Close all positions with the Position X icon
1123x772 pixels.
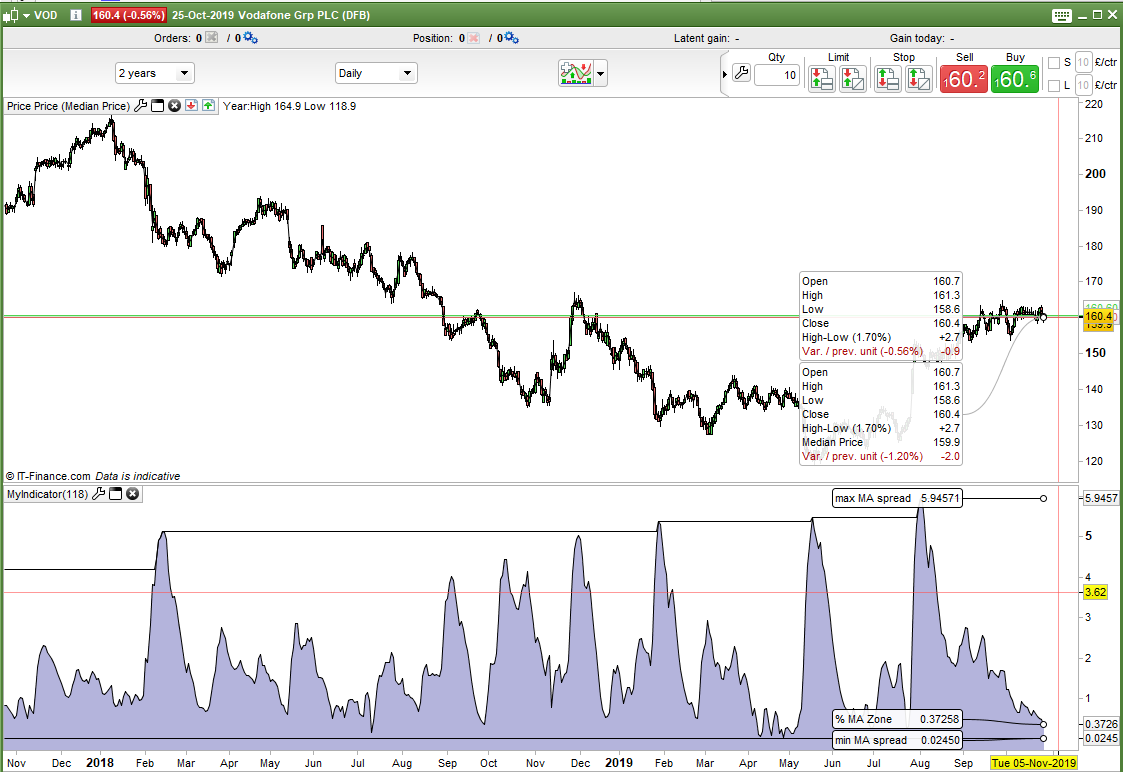click(x=473, y=37)
